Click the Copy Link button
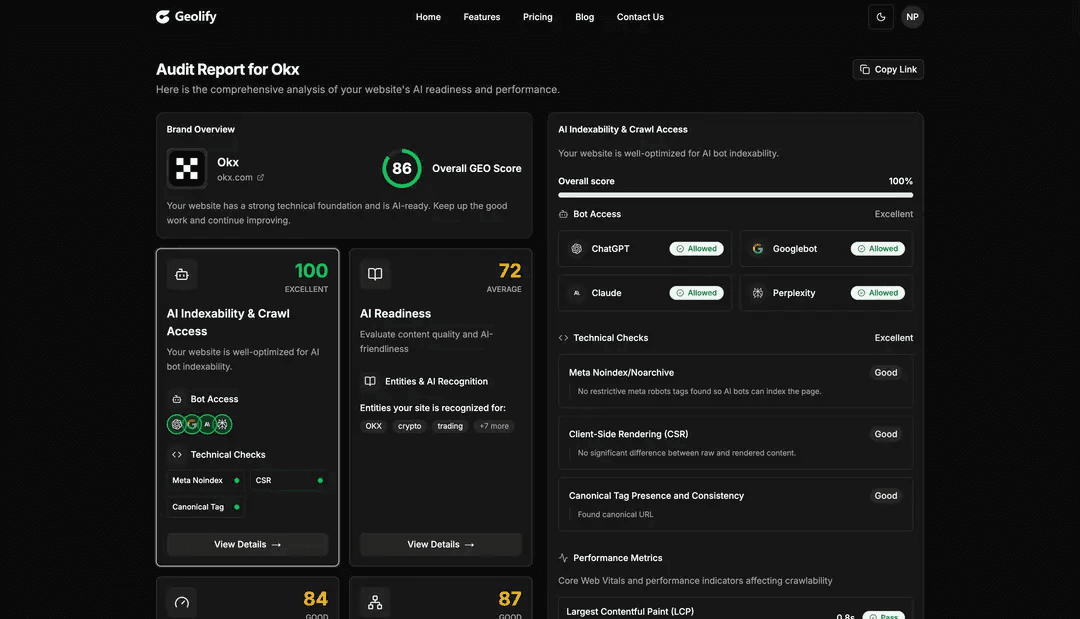Viewport: 1080px width, 619px height. pyautogui.click(x=887, y=68)
